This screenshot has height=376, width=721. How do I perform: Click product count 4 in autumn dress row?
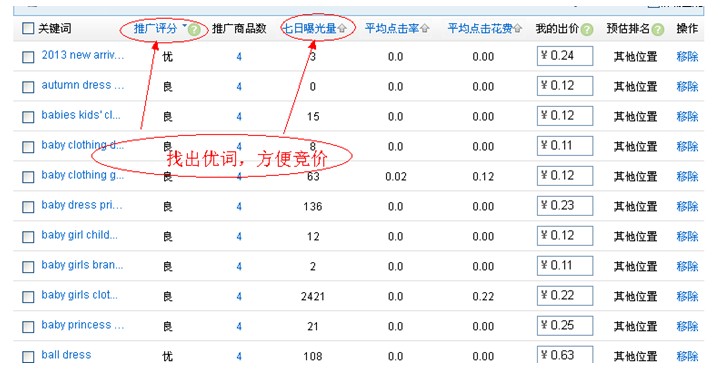coord(239,86)
